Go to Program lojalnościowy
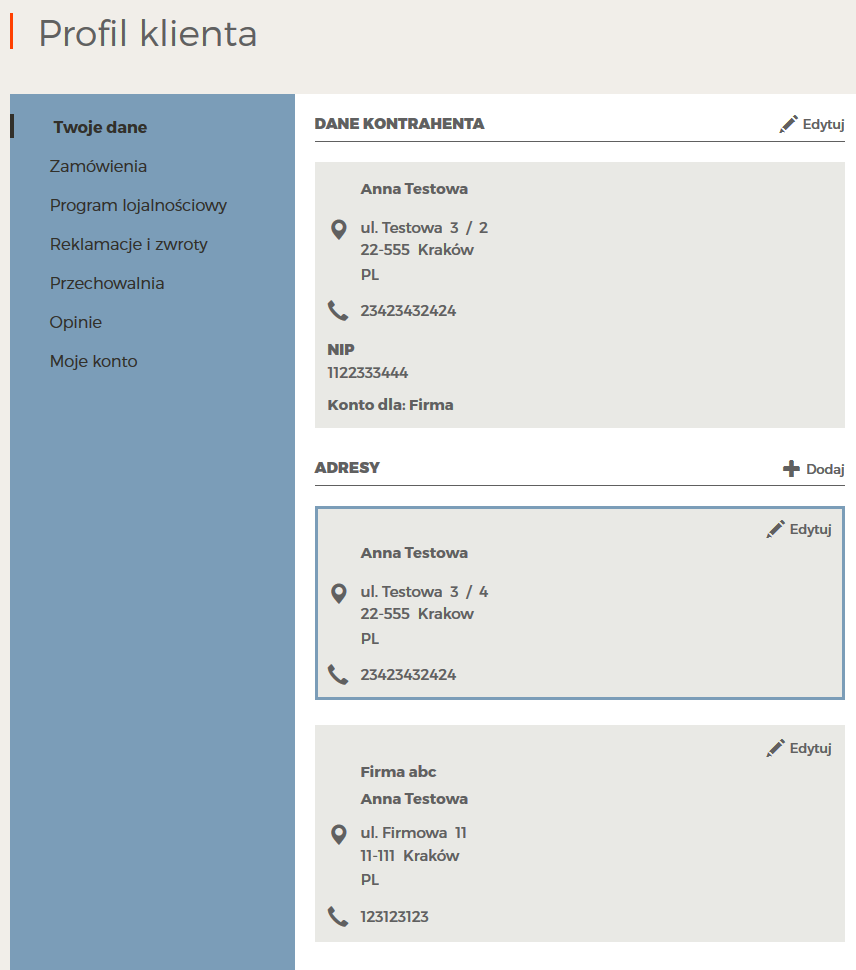Screen dimensions: 856x970 [139, 205]
